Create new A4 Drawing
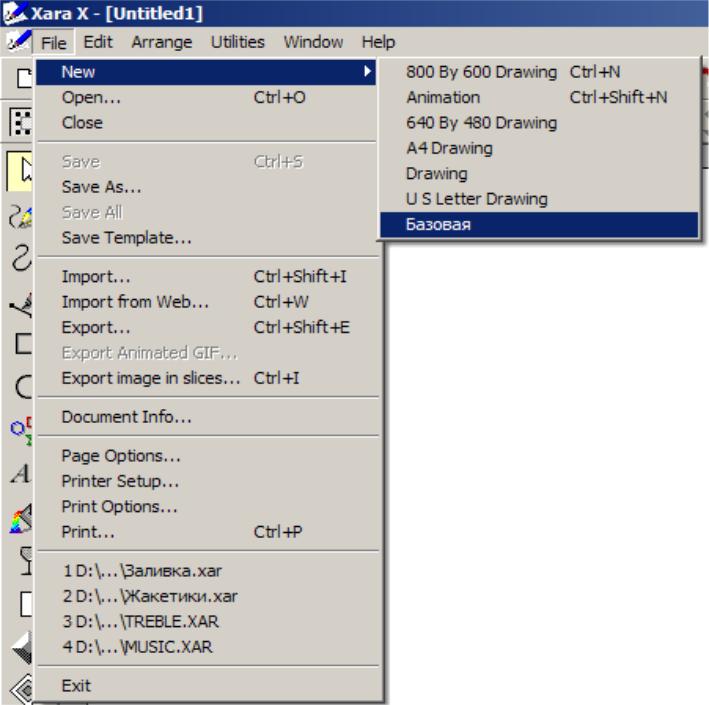 [x=539, y=148]
